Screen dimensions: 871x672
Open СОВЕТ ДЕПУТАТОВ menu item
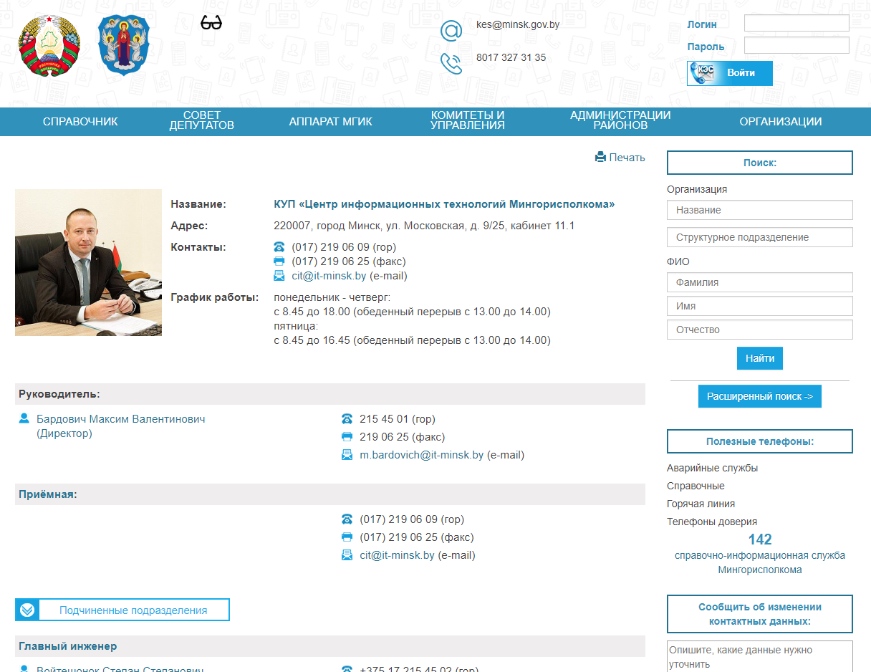pyautogui.click(x=202, y=121)
